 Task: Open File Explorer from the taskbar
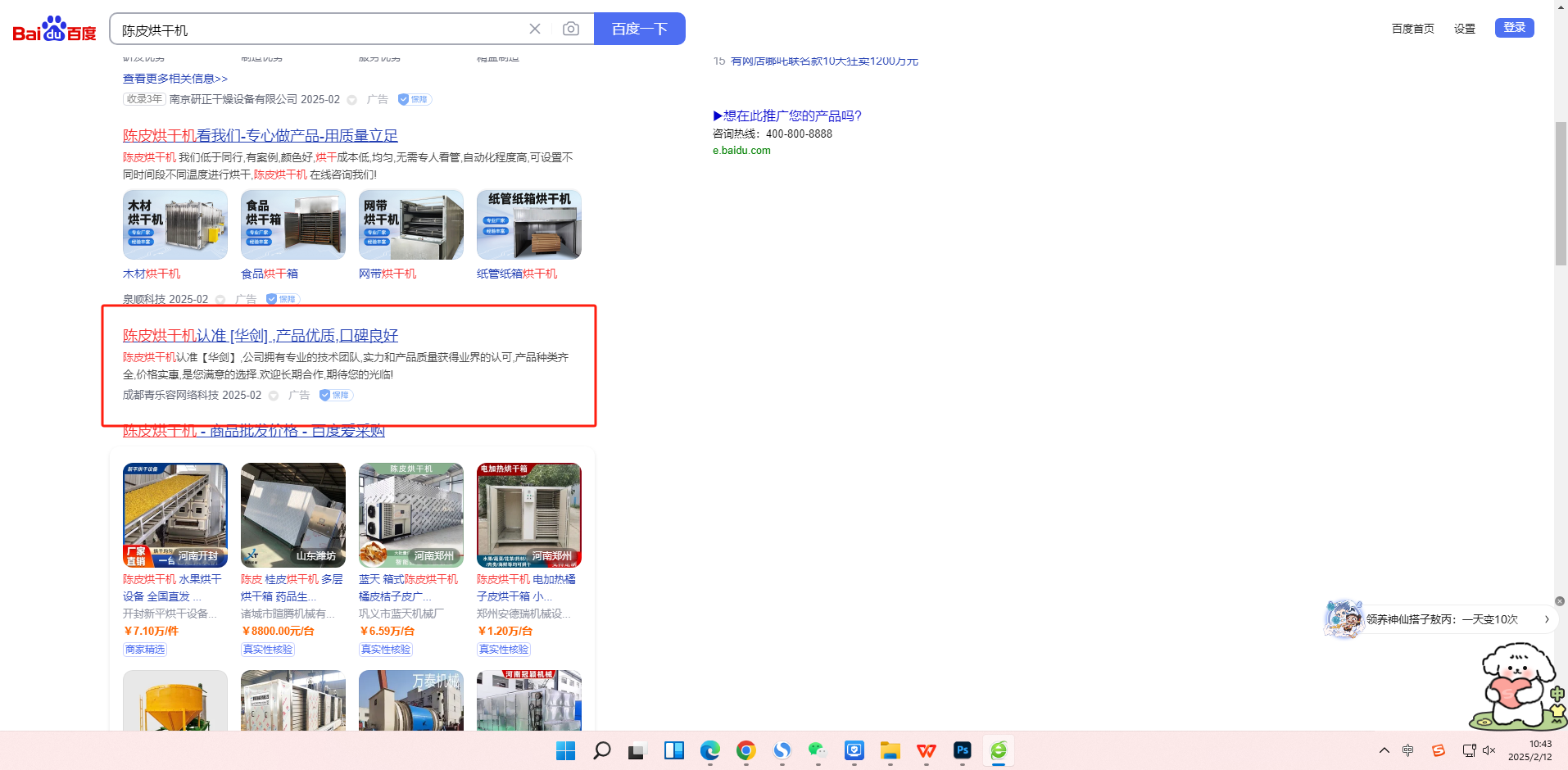[890, 750]
